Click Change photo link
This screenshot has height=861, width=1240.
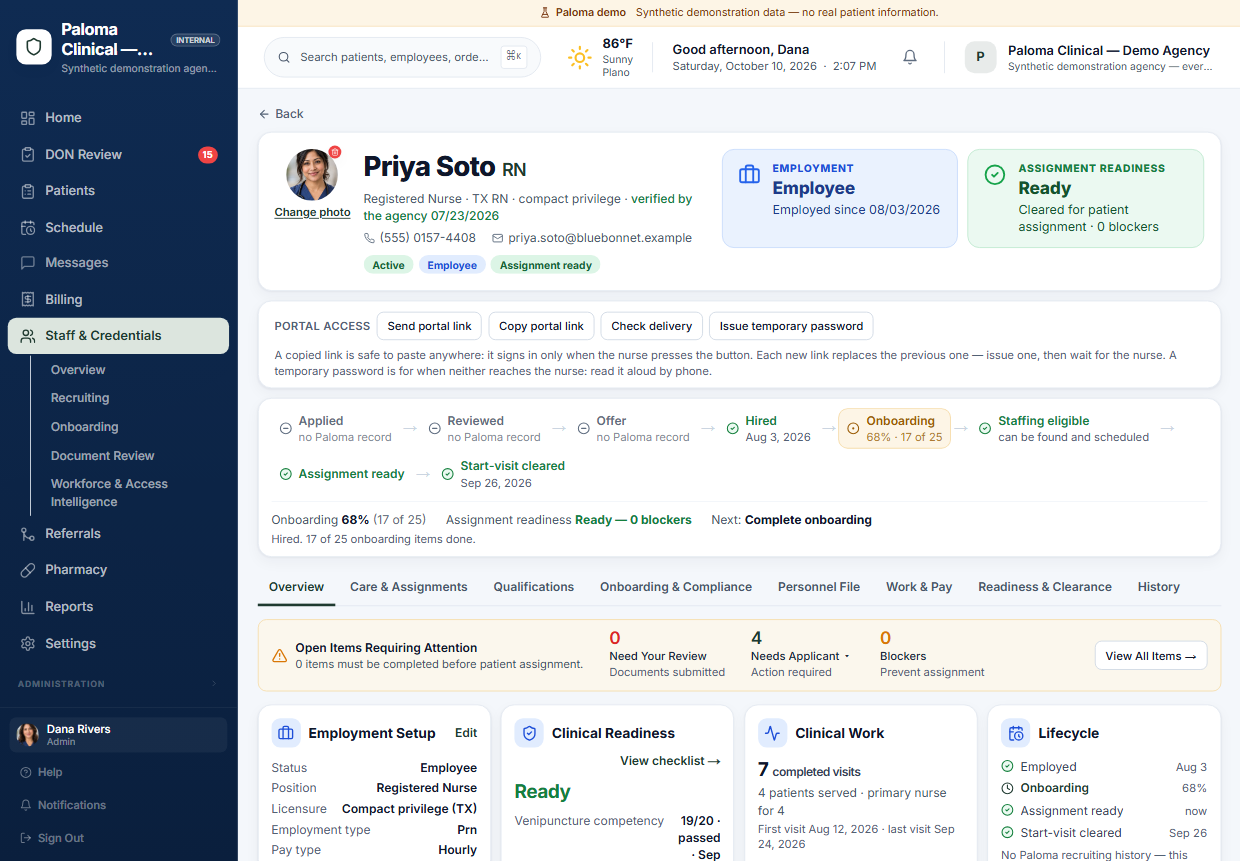coord(313,212)
